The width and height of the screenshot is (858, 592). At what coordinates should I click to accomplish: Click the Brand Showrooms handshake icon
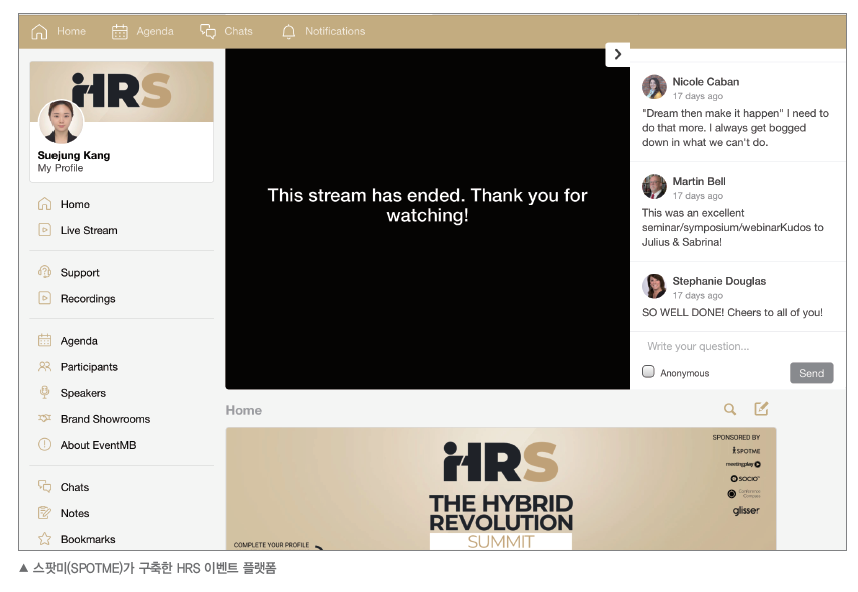pyautogui.click(x=44, y=419)
